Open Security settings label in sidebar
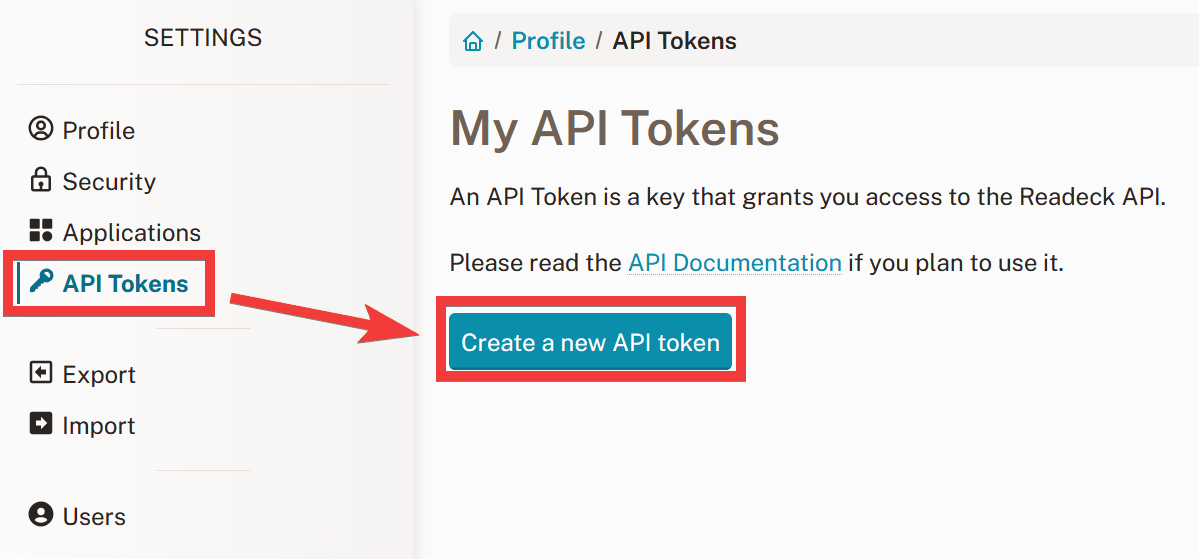 click(109, 182)
